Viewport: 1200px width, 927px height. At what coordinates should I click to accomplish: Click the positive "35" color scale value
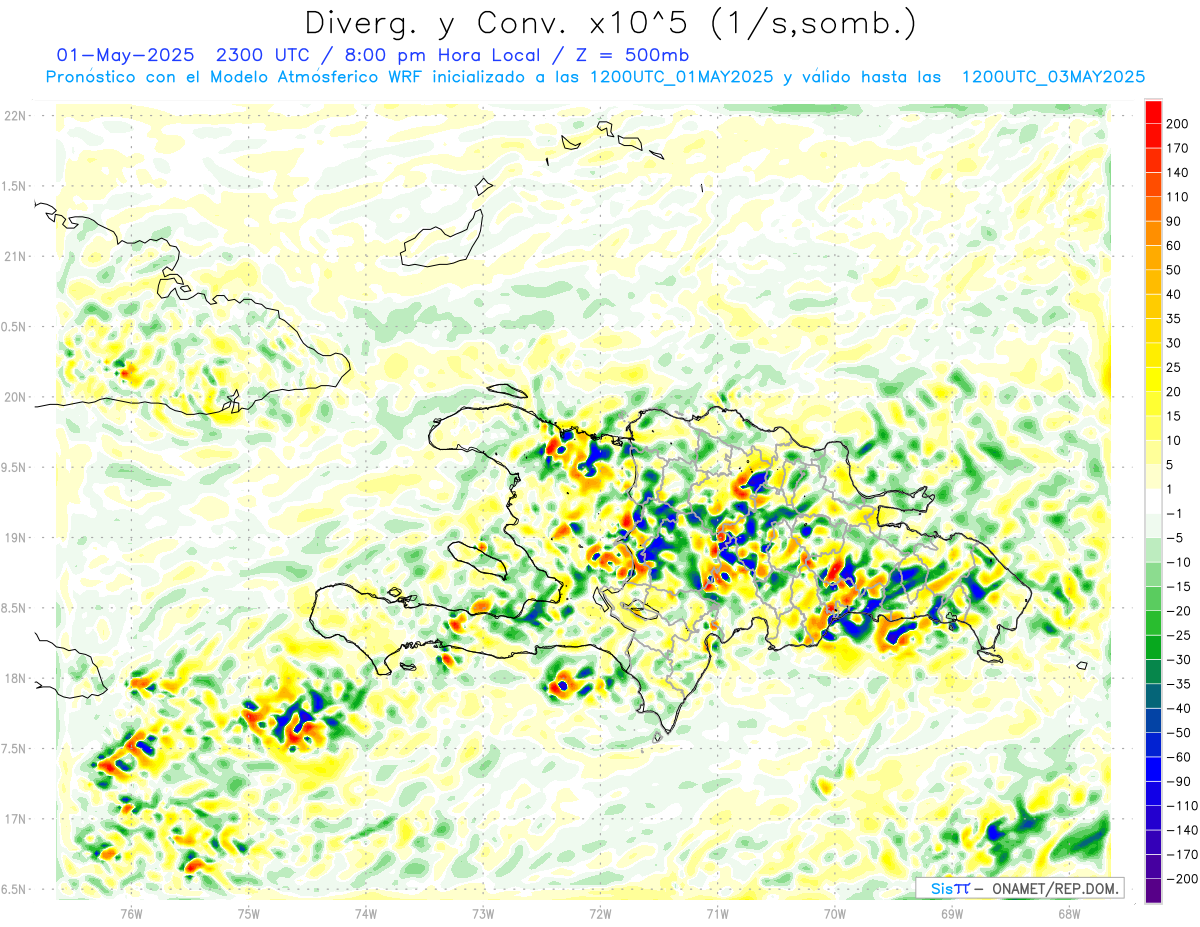pos(1174,319)
